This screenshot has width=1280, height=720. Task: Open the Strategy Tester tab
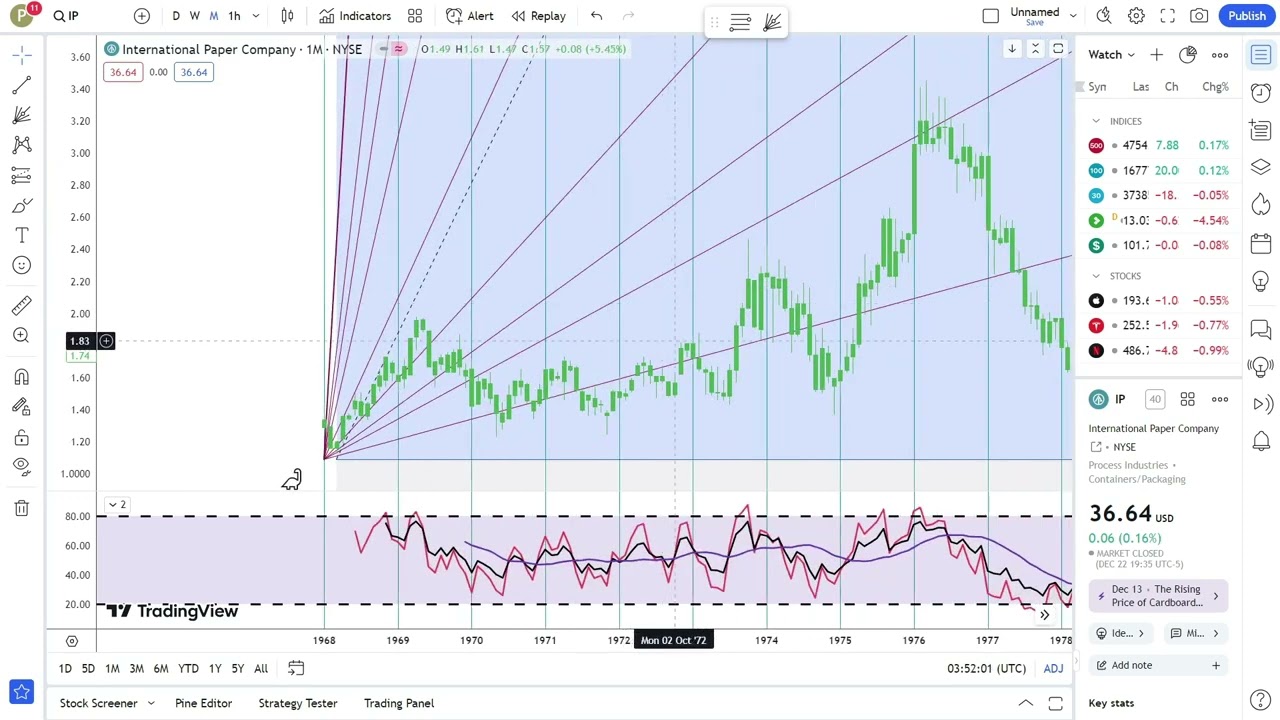(297, 703)
